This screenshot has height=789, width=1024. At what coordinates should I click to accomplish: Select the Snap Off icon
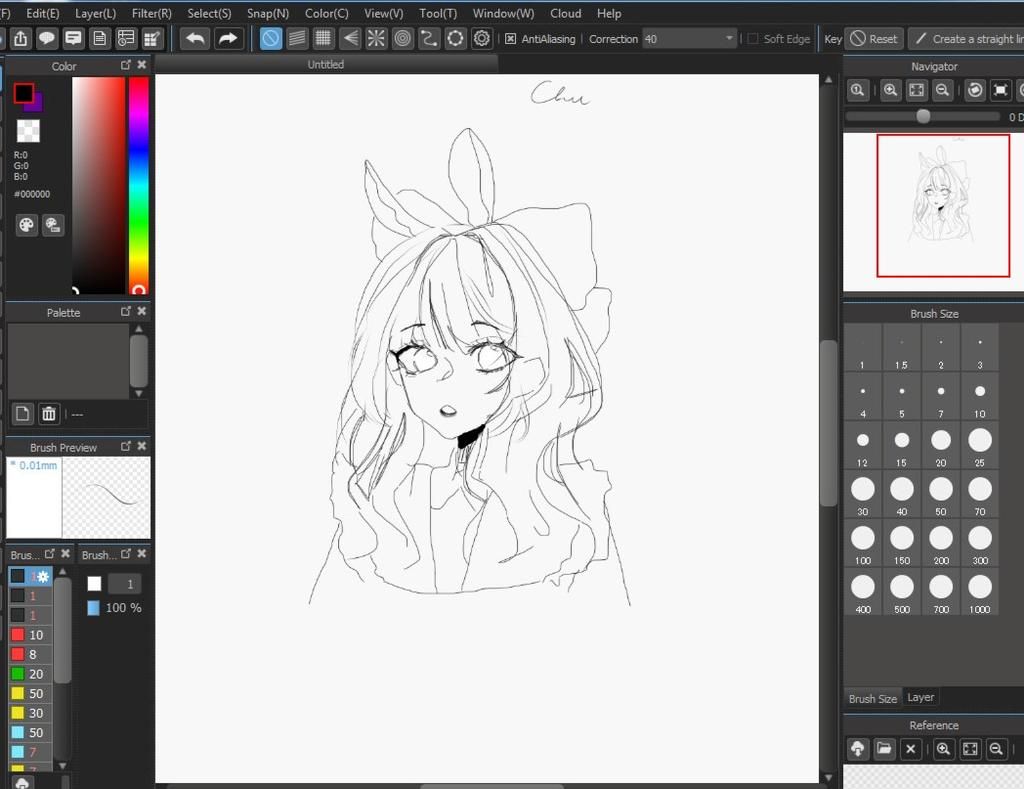click(270, 39)
